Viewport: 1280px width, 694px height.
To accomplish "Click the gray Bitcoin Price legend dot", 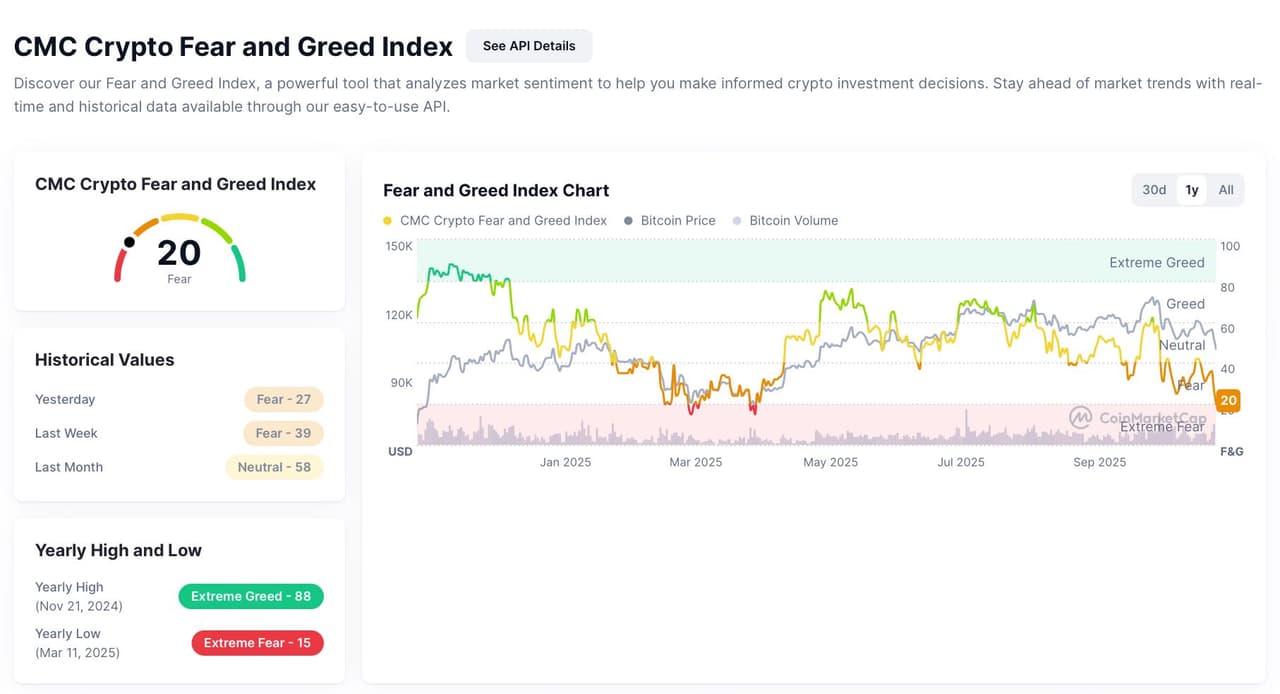I will [629, 221].
